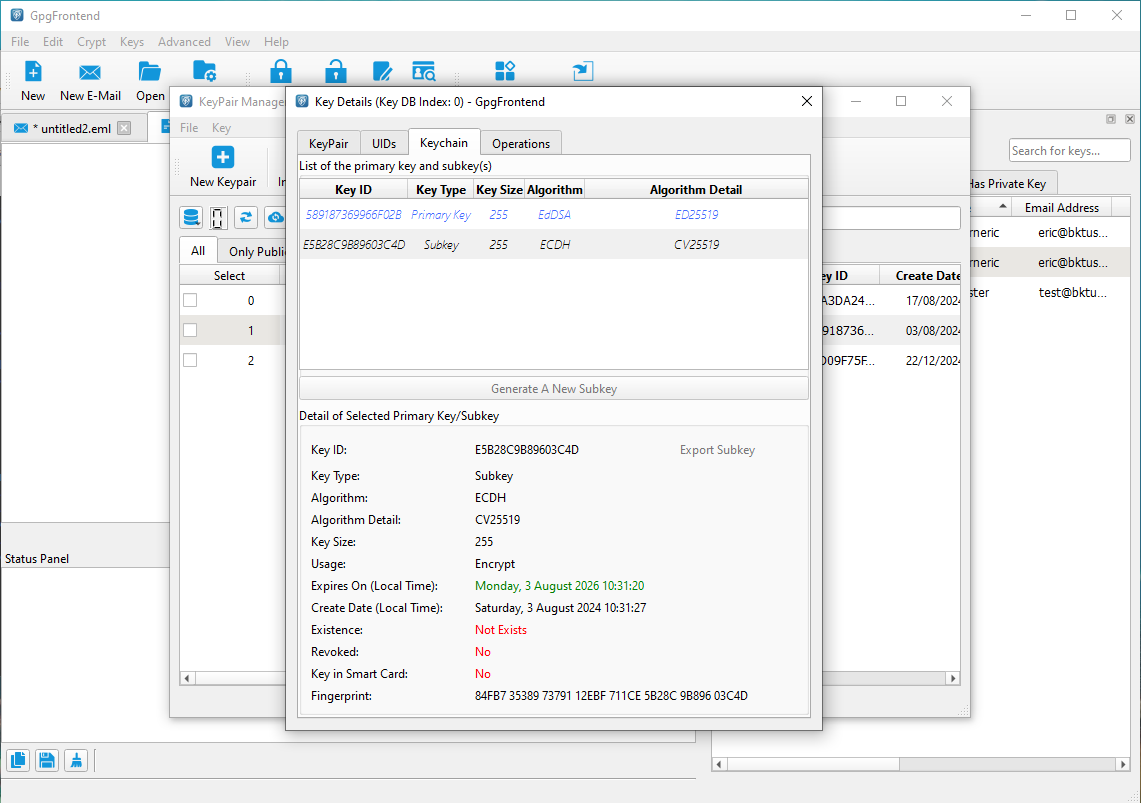Click the refresh arrows icon in KeyPair Manager
The width and height of the screenshot is (1141, 803).
point(246,217)
